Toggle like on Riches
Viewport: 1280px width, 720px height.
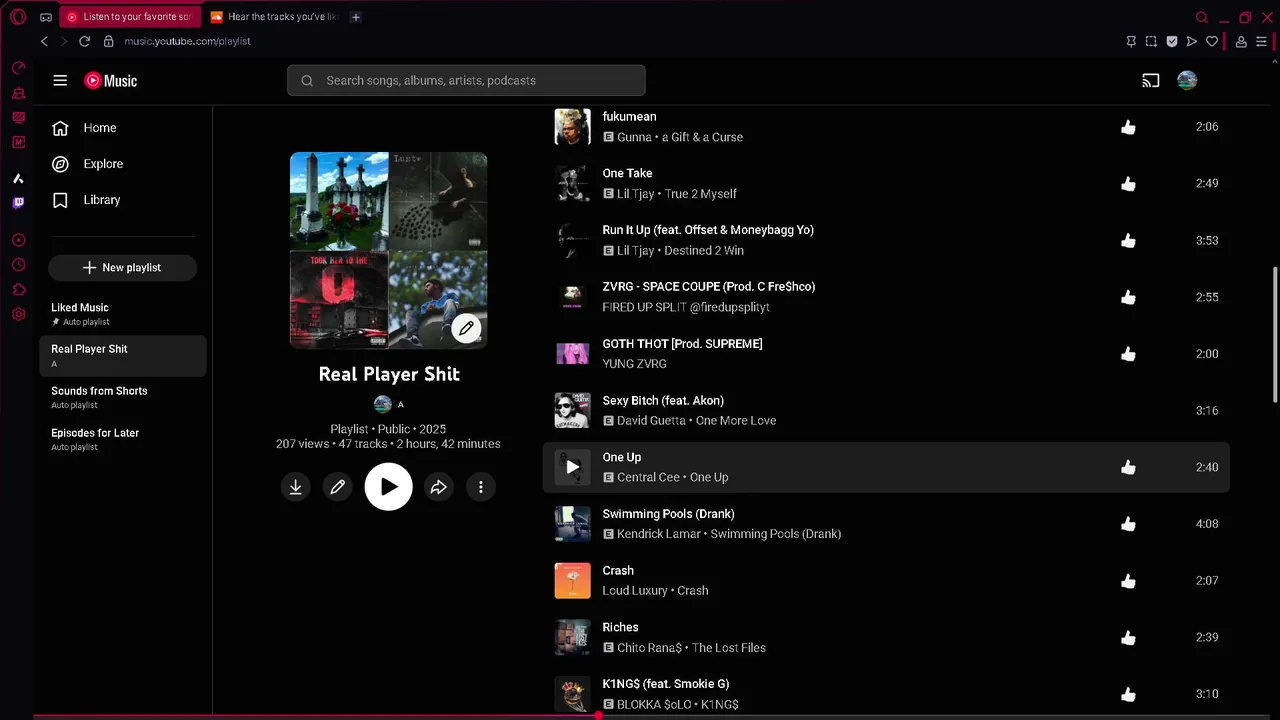coord(1128,637)
